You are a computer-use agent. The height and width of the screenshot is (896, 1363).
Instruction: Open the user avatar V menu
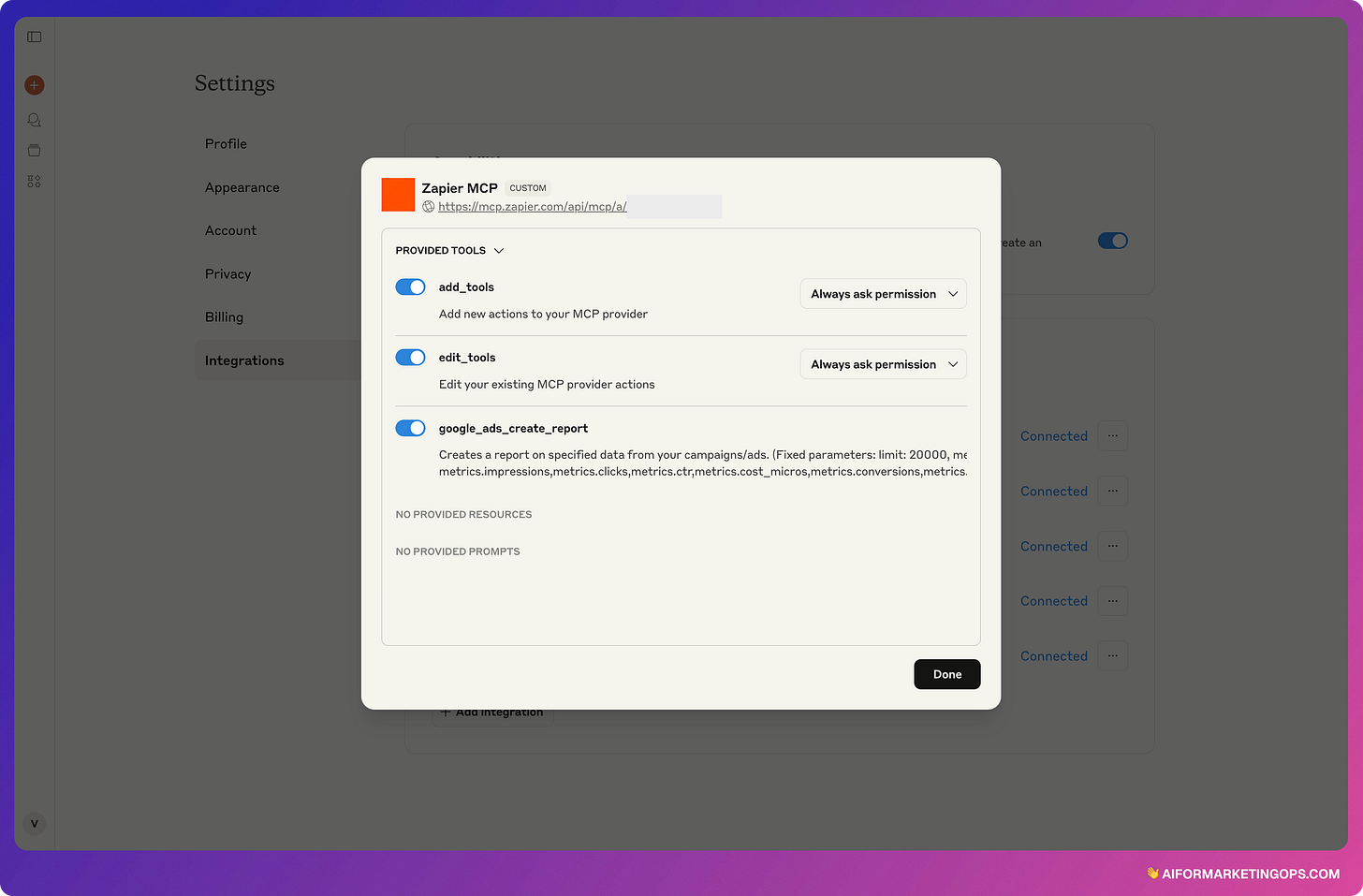(35, 824)
